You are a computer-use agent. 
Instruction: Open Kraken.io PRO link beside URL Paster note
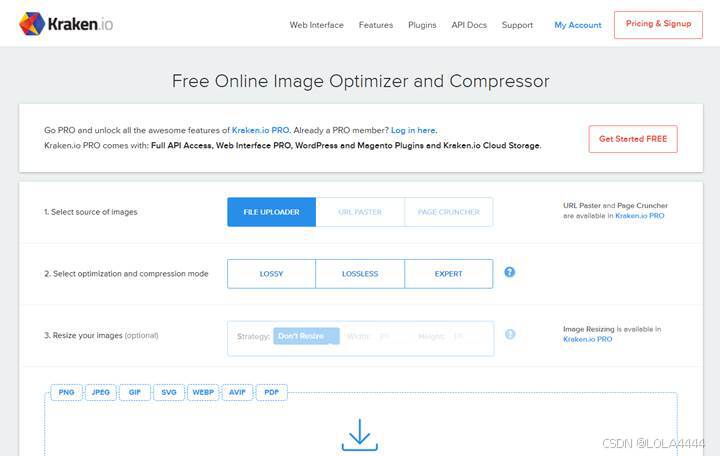click(x=640, y=216)
